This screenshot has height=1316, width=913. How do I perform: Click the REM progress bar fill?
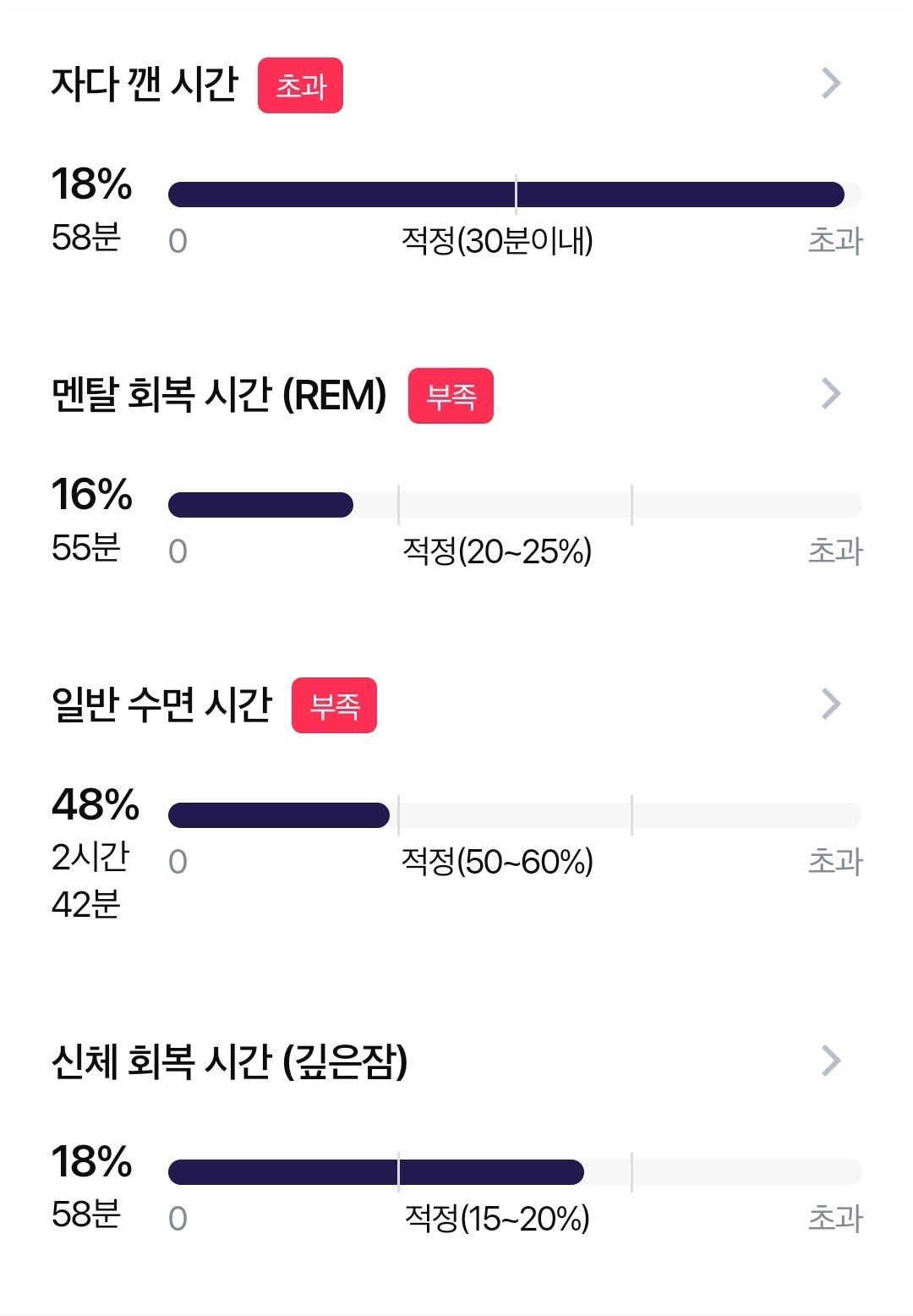260,505
